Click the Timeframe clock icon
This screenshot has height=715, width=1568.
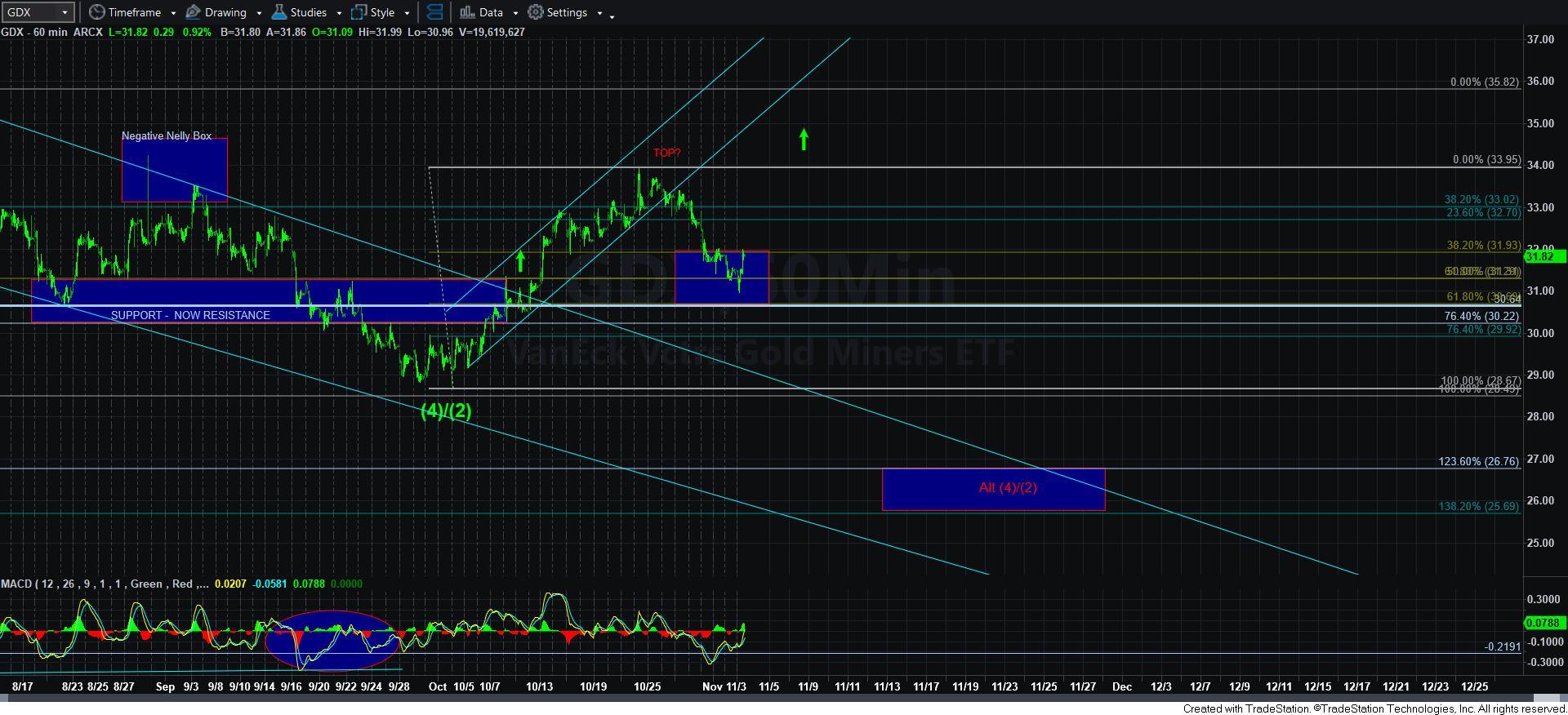tap(97, 12)
